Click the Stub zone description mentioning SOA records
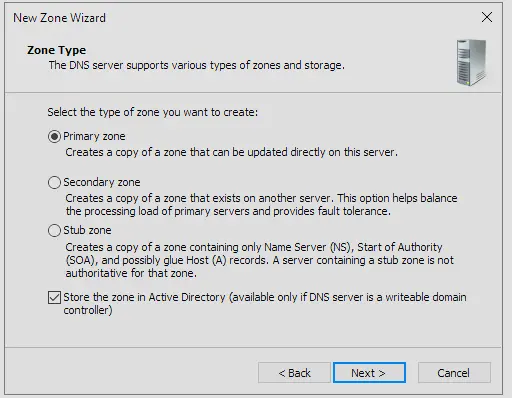 click(259, 260)
